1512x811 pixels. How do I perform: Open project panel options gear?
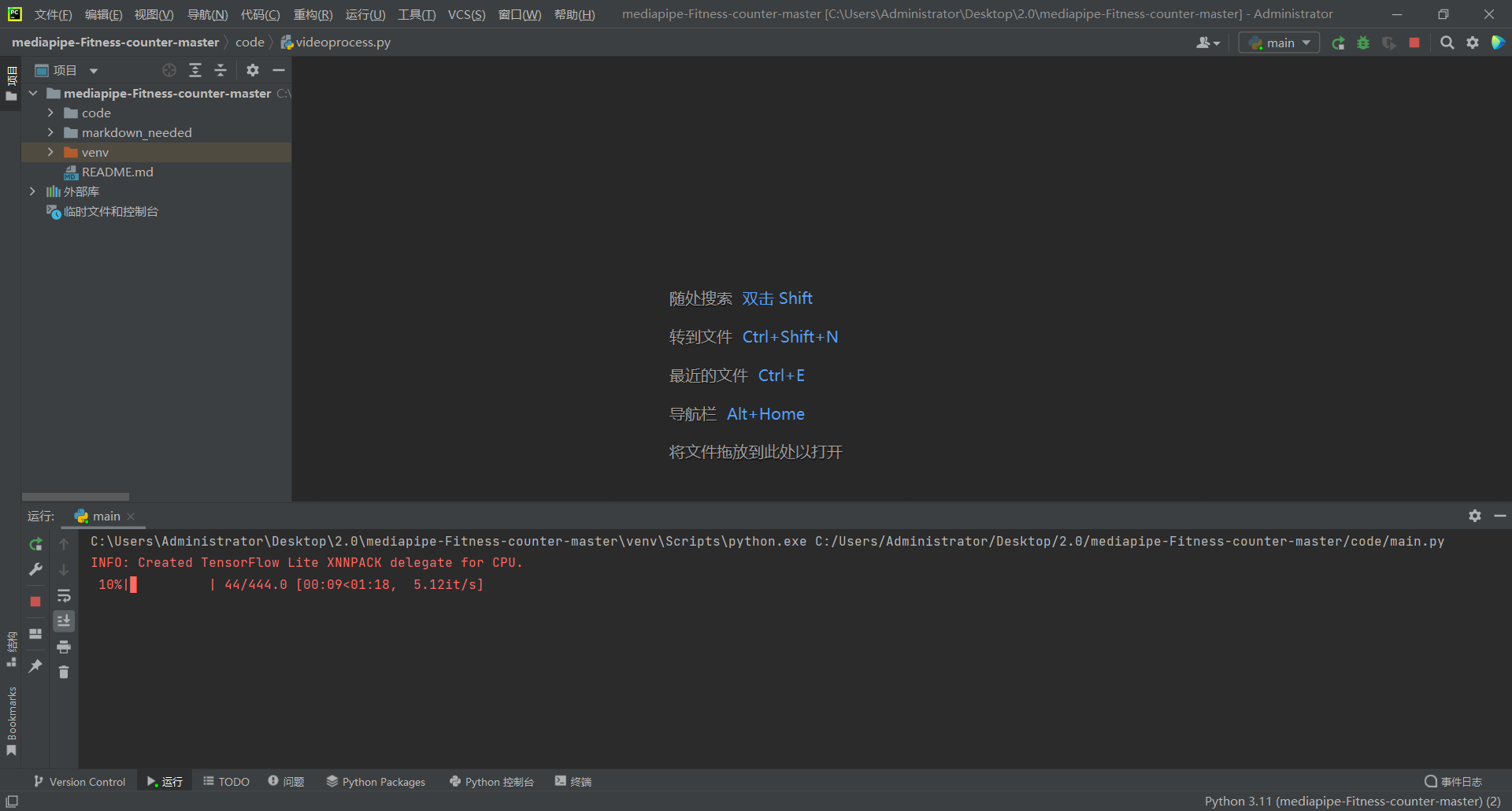click(253, 70)
